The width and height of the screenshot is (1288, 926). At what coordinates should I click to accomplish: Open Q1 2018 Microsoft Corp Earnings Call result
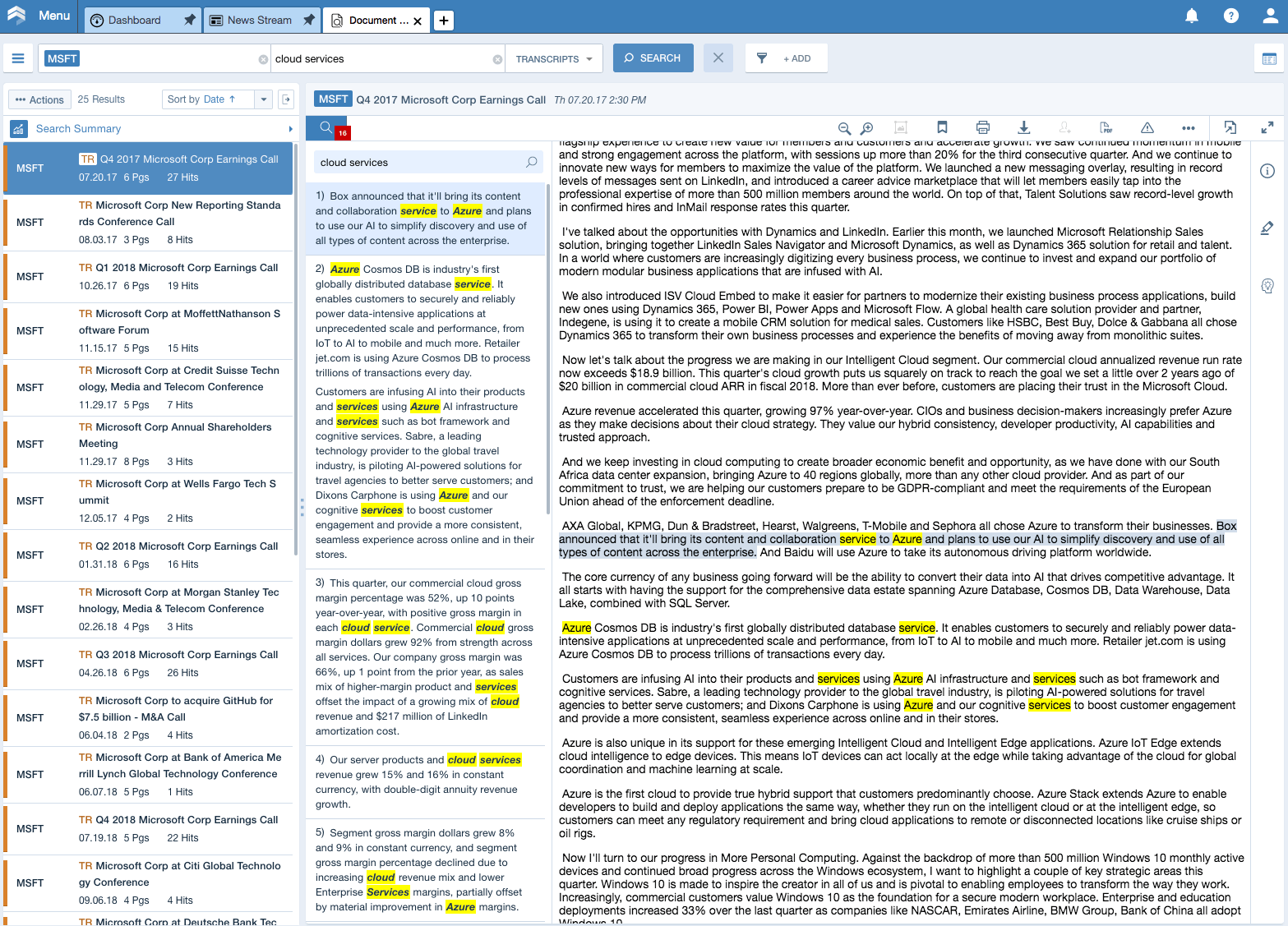point(149,276)
